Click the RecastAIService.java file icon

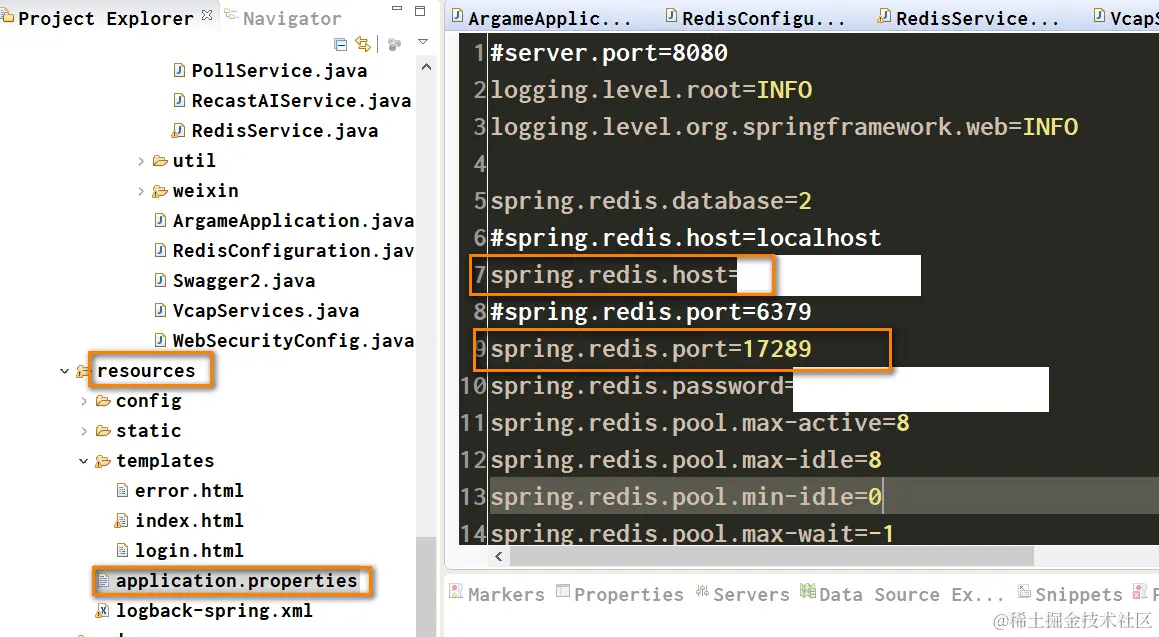click(179, 101)
